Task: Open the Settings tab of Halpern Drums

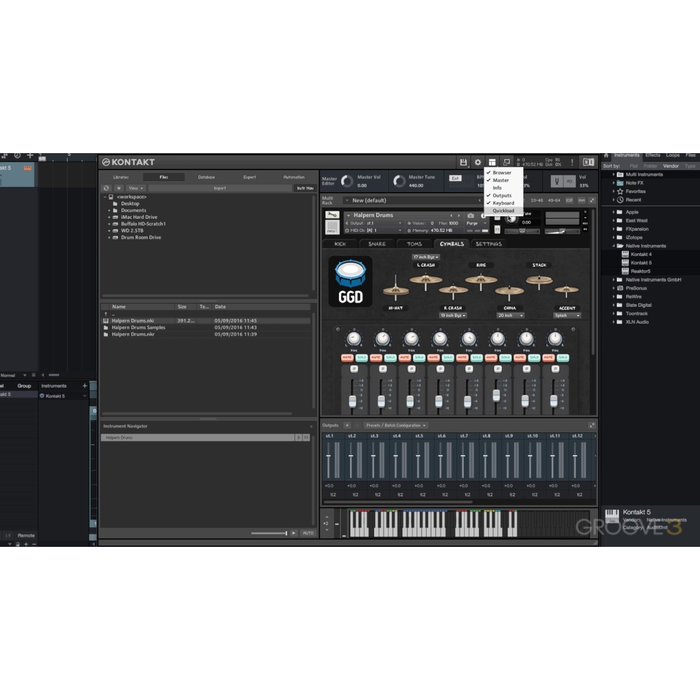Action: point(489,244)
